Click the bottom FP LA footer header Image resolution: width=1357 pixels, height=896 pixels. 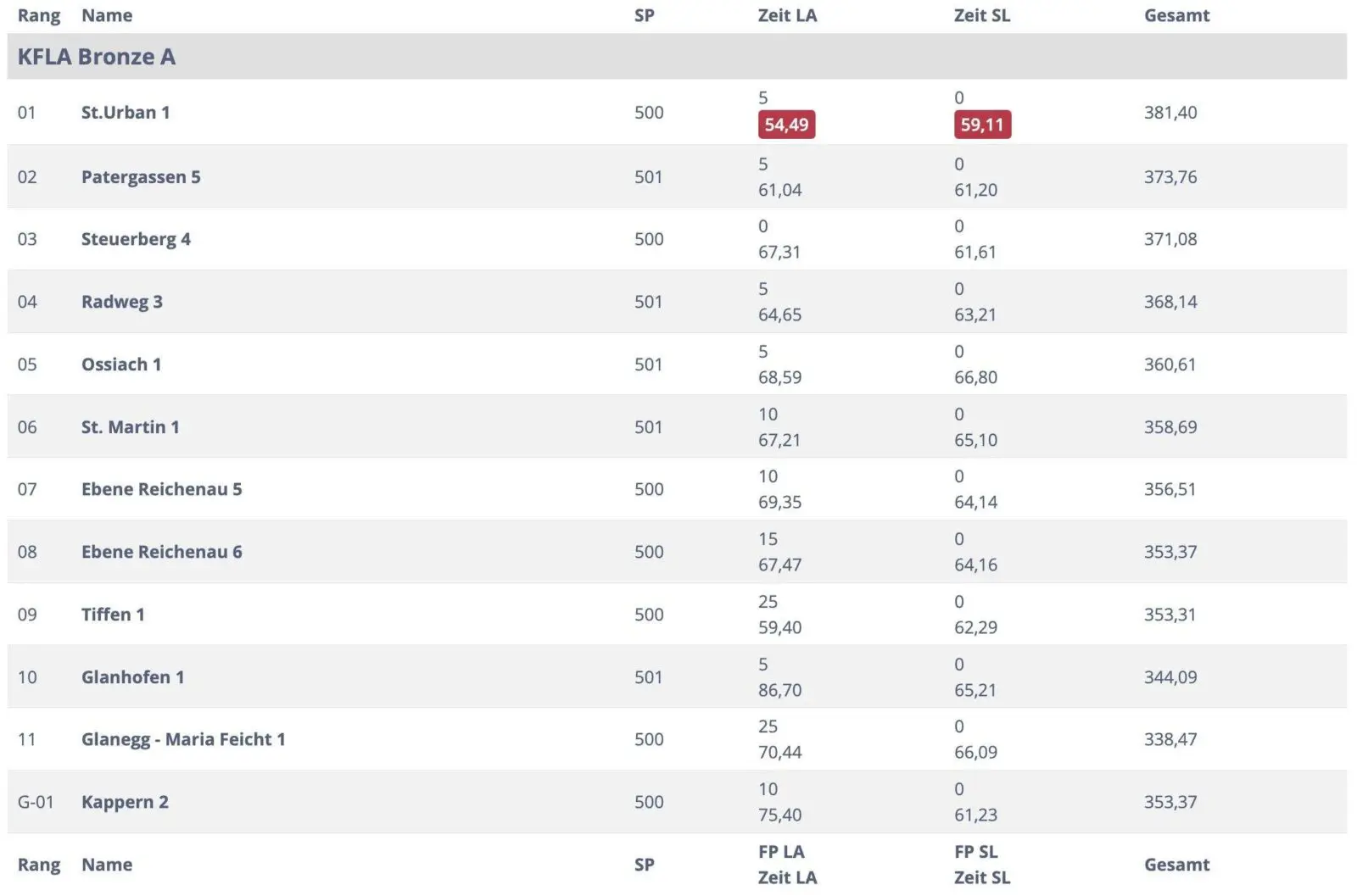(x=781, y=852)
